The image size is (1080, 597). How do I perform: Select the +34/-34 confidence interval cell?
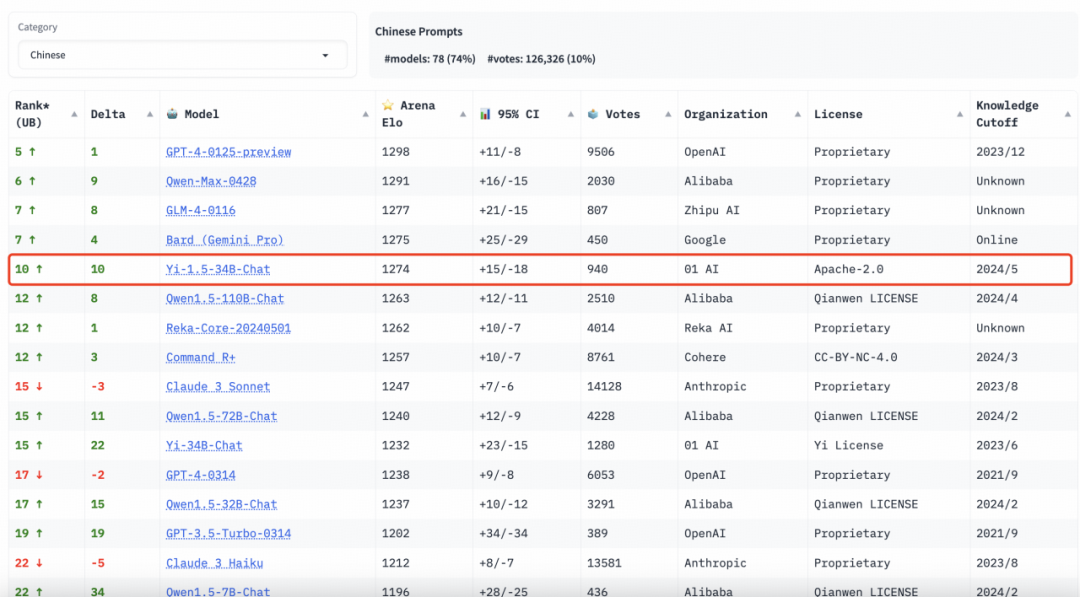coord(503,534)
